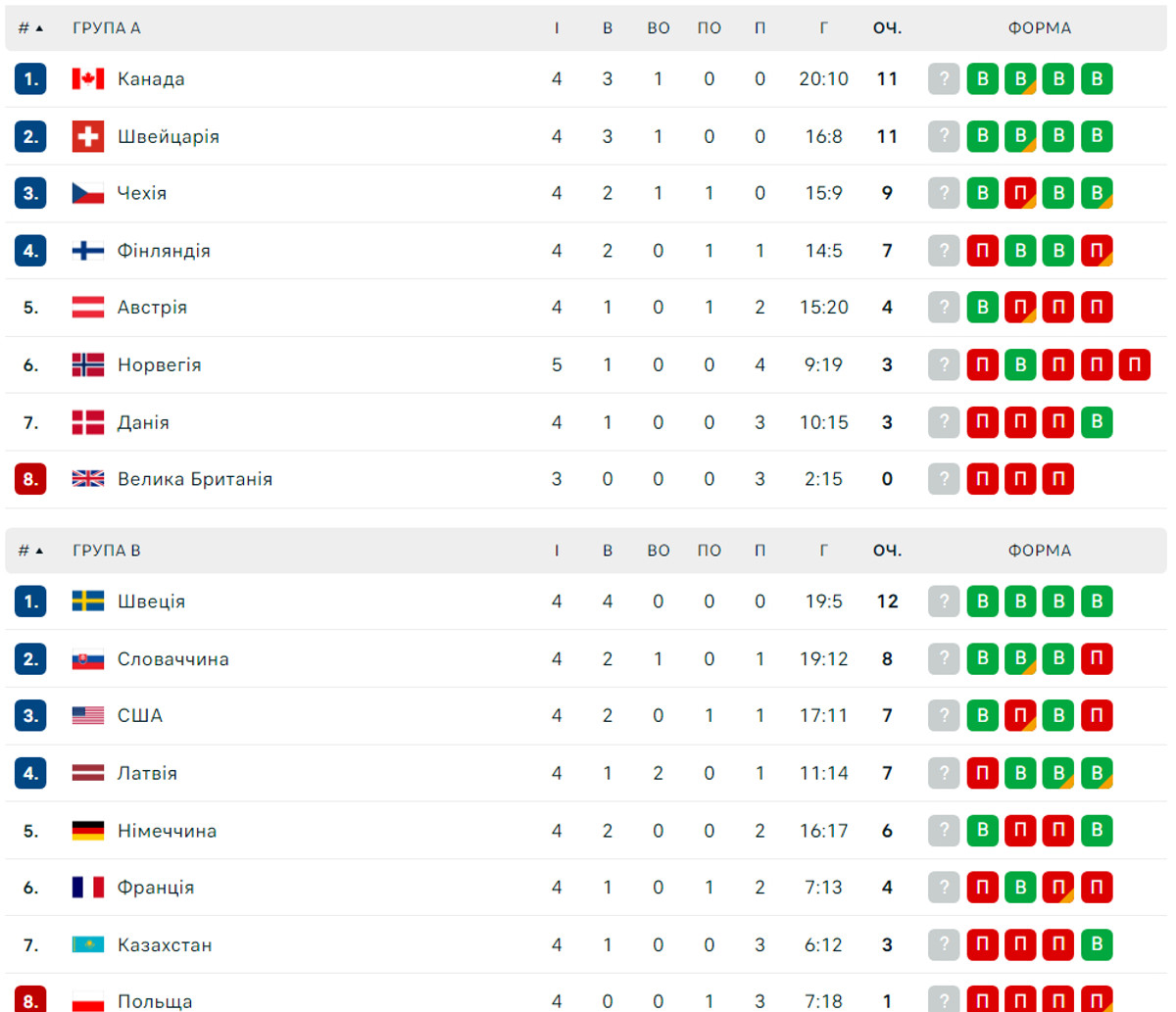Open team page for Словаччина
This screenshot has width=1176, height=1012.
[x=173, y=659]
